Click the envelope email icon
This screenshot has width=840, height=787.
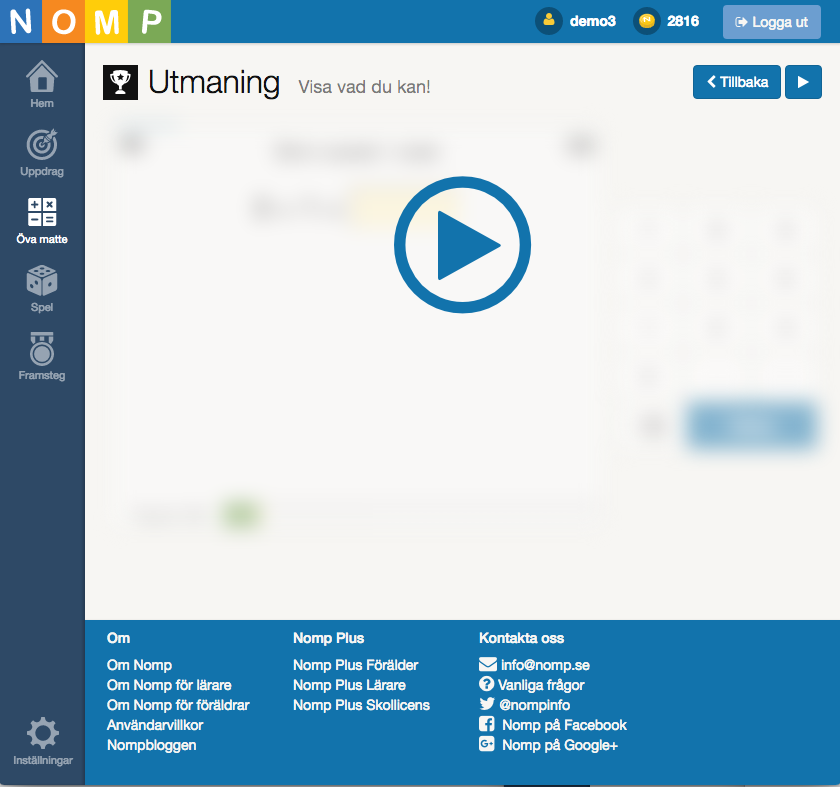point(488,664)
